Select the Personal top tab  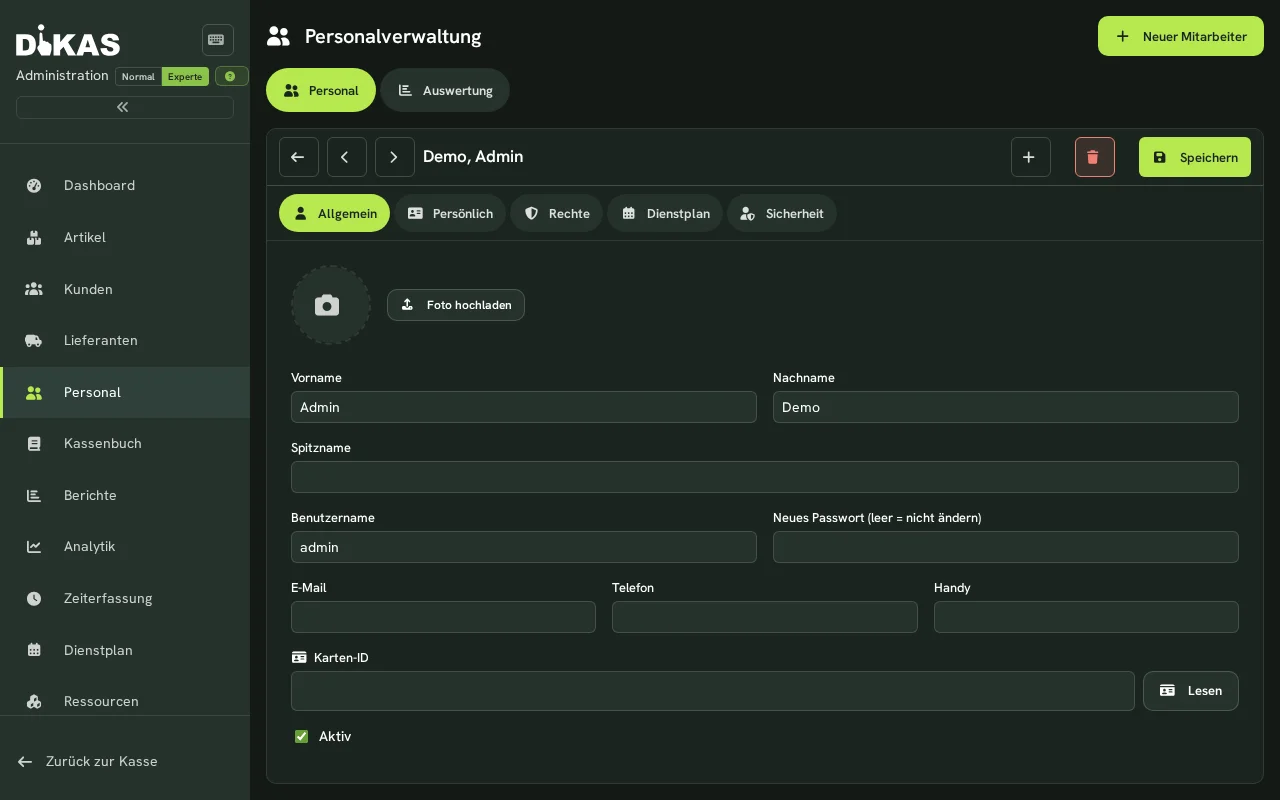[x=321, y=90]
